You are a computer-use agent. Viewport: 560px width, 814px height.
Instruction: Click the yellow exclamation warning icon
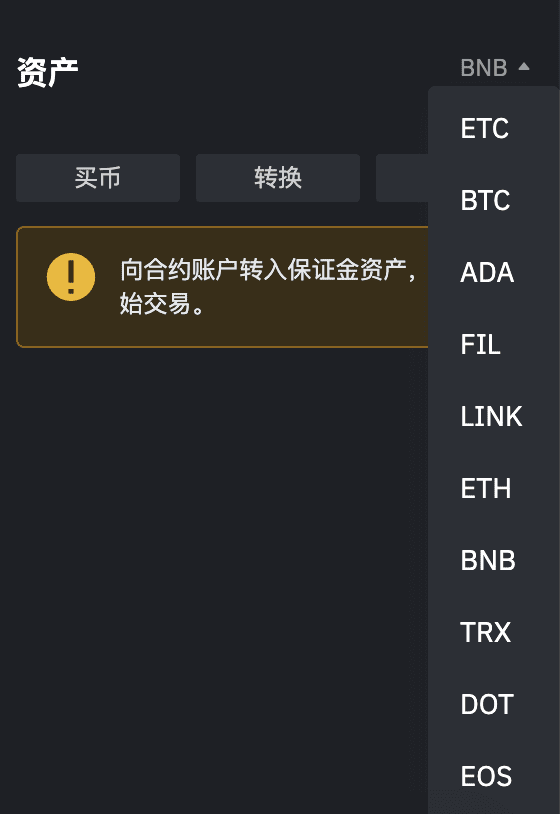point(71,277)
